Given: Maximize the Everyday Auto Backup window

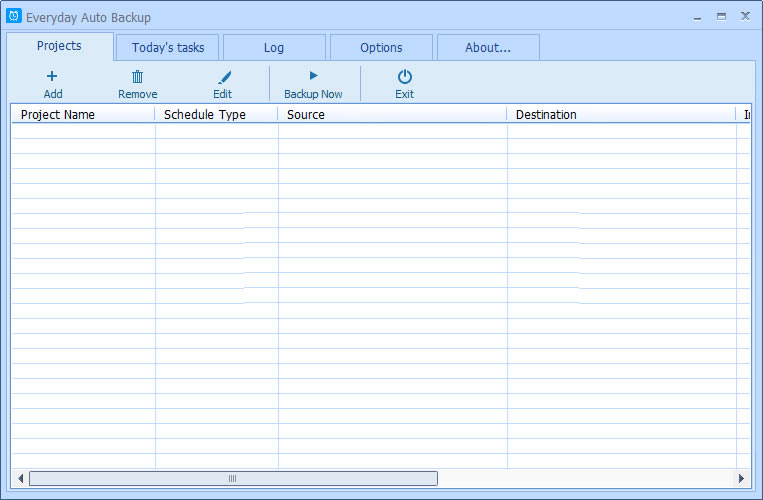Looking at the screenshot, I should coord(721,17).
